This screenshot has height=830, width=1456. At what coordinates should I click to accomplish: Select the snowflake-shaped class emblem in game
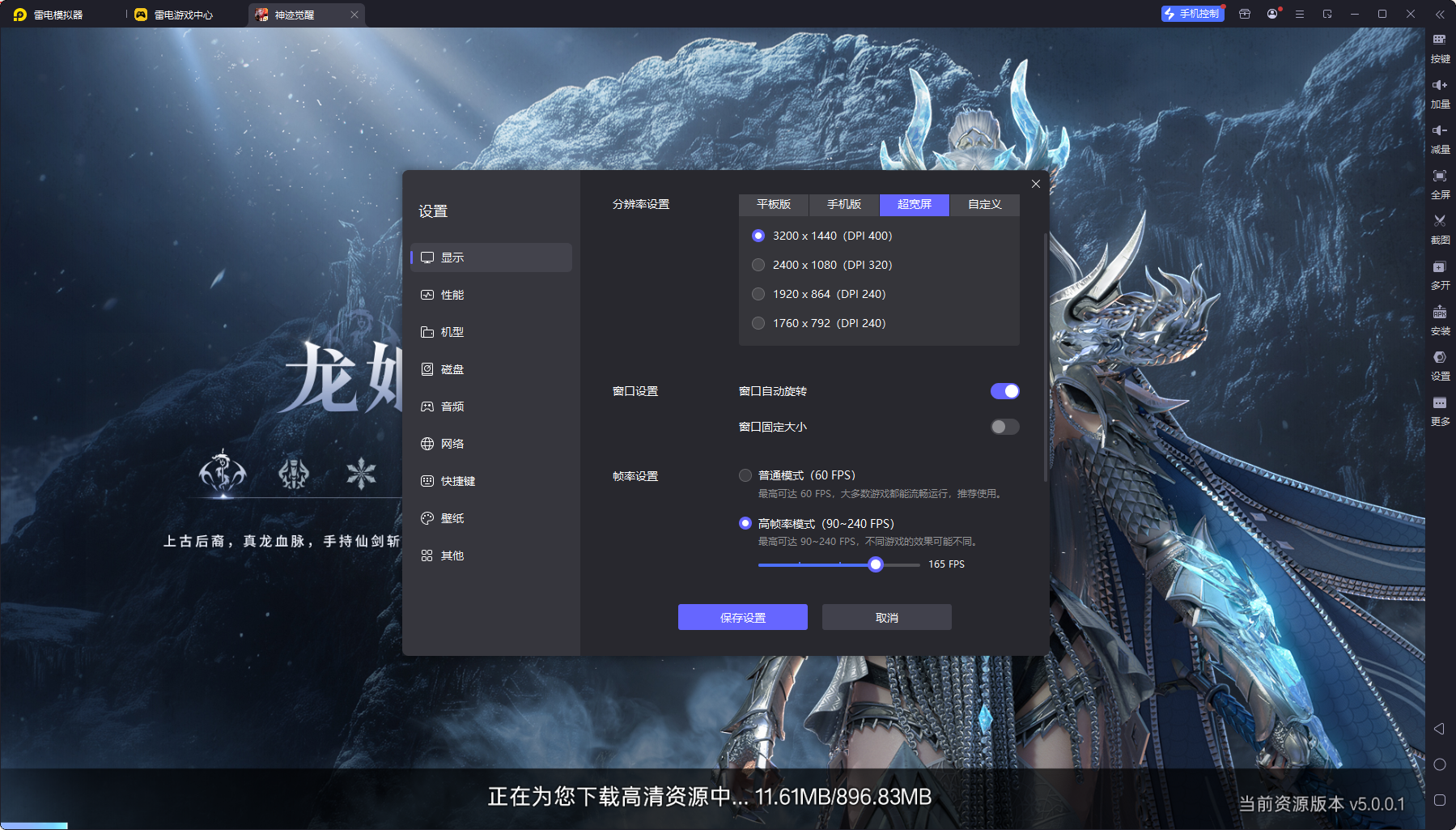point(361,473)
